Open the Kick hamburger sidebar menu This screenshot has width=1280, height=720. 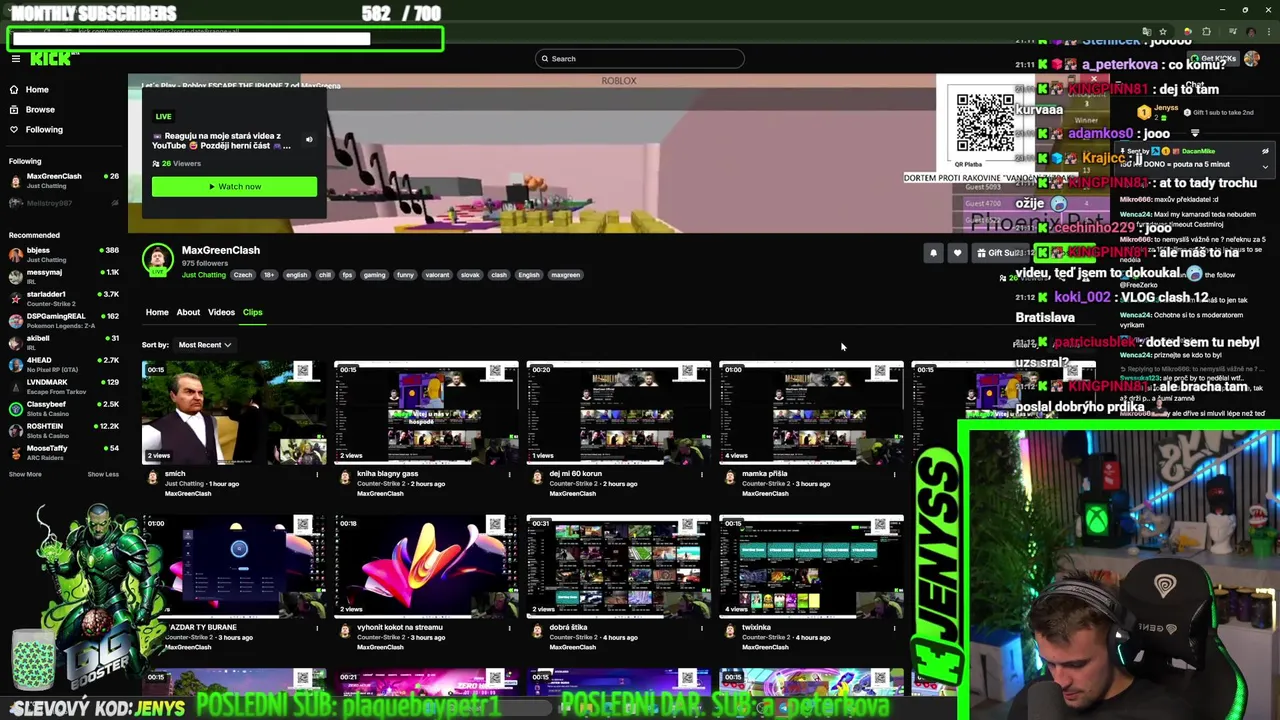[x=16, y=59]
